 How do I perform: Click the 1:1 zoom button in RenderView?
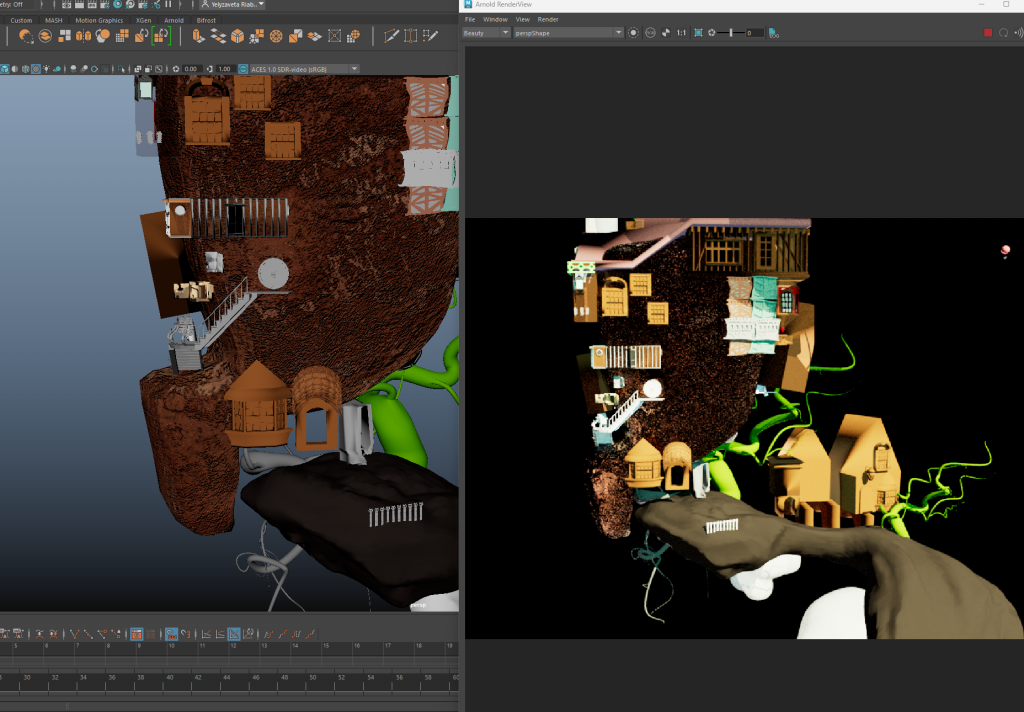coord(681,33)
